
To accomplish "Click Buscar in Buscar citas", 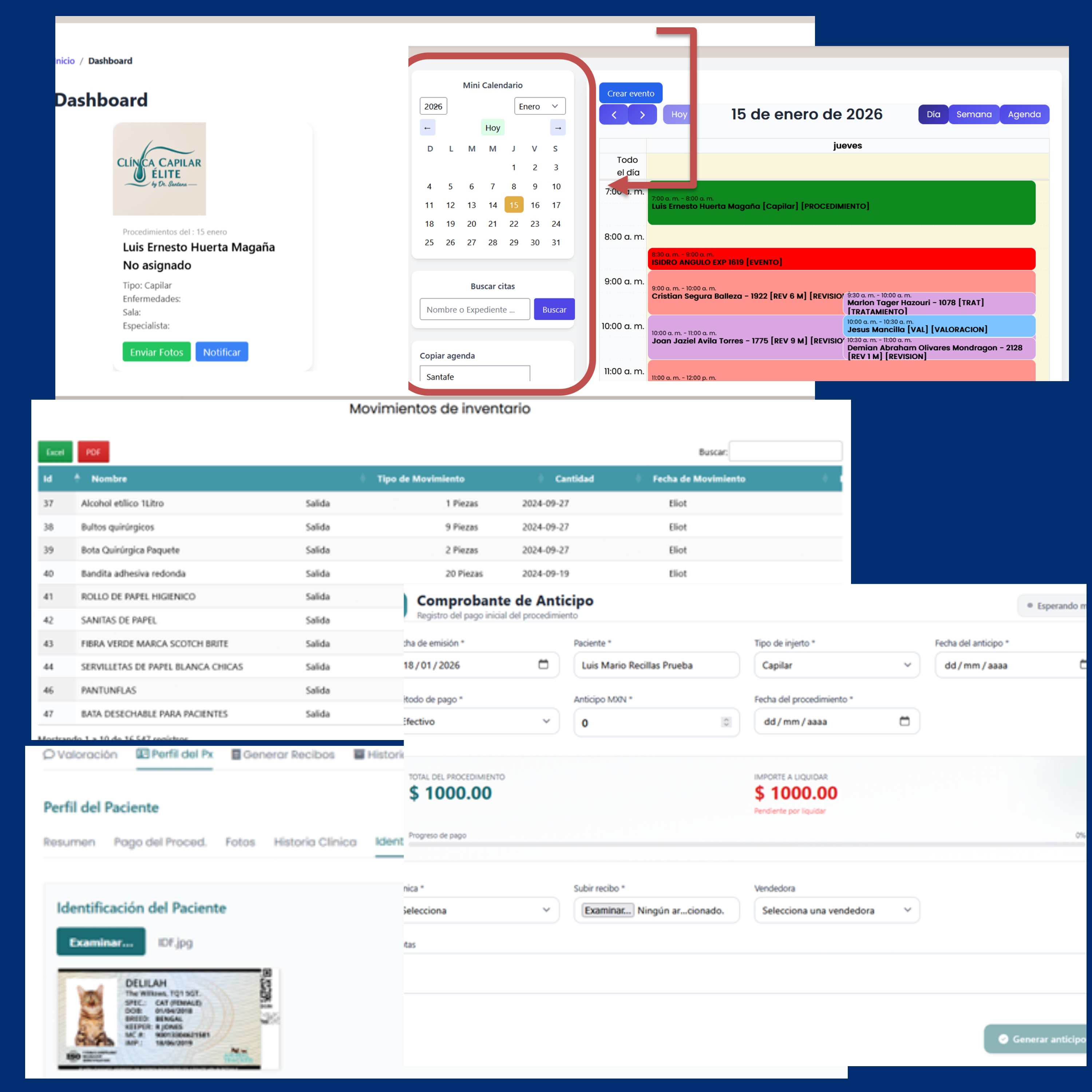I will pyautogui.click(x=554, y=309).
